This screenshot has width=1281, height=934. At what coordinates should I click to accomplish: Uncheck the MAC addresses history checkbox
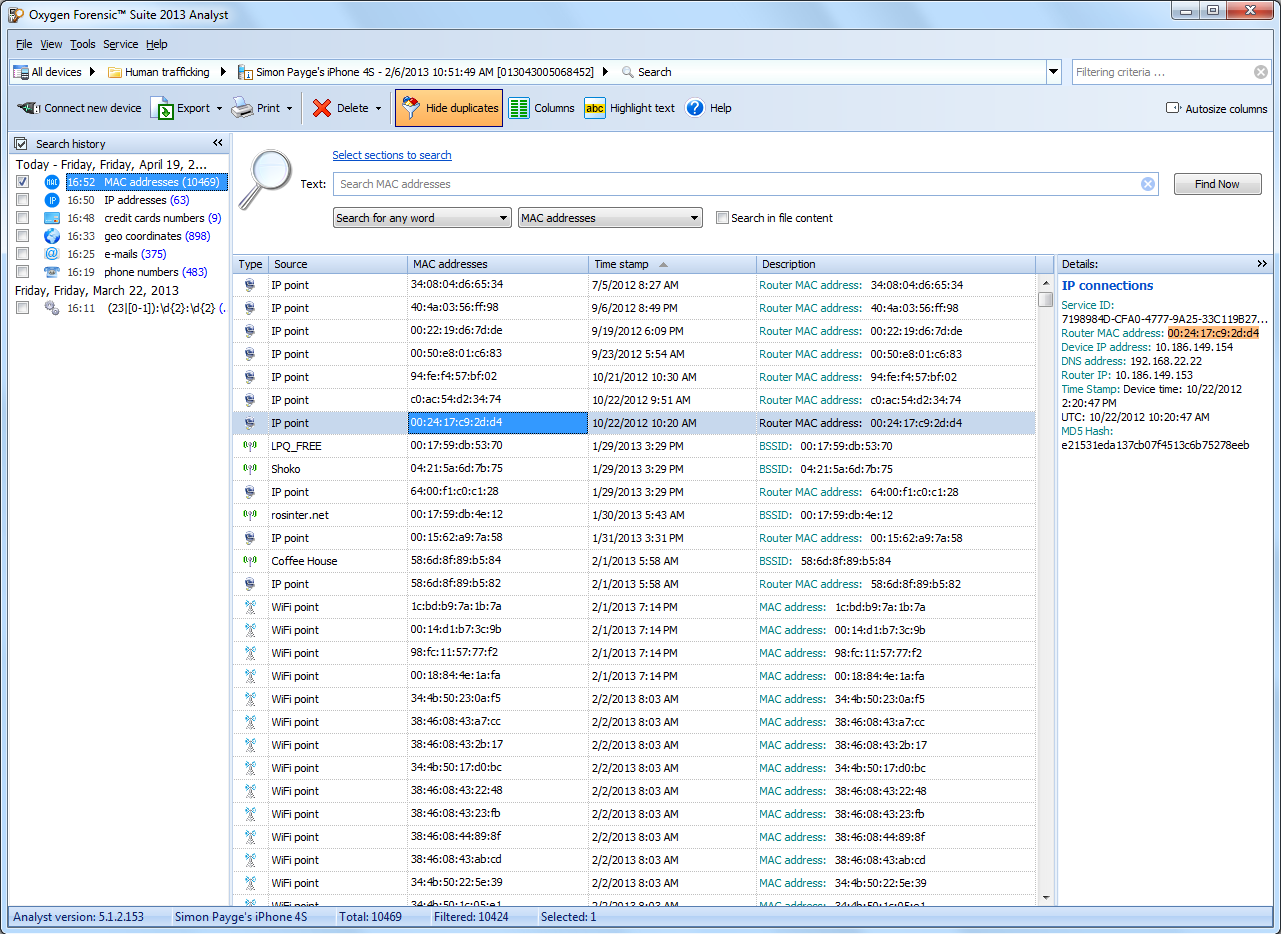[x=22, y=182]
